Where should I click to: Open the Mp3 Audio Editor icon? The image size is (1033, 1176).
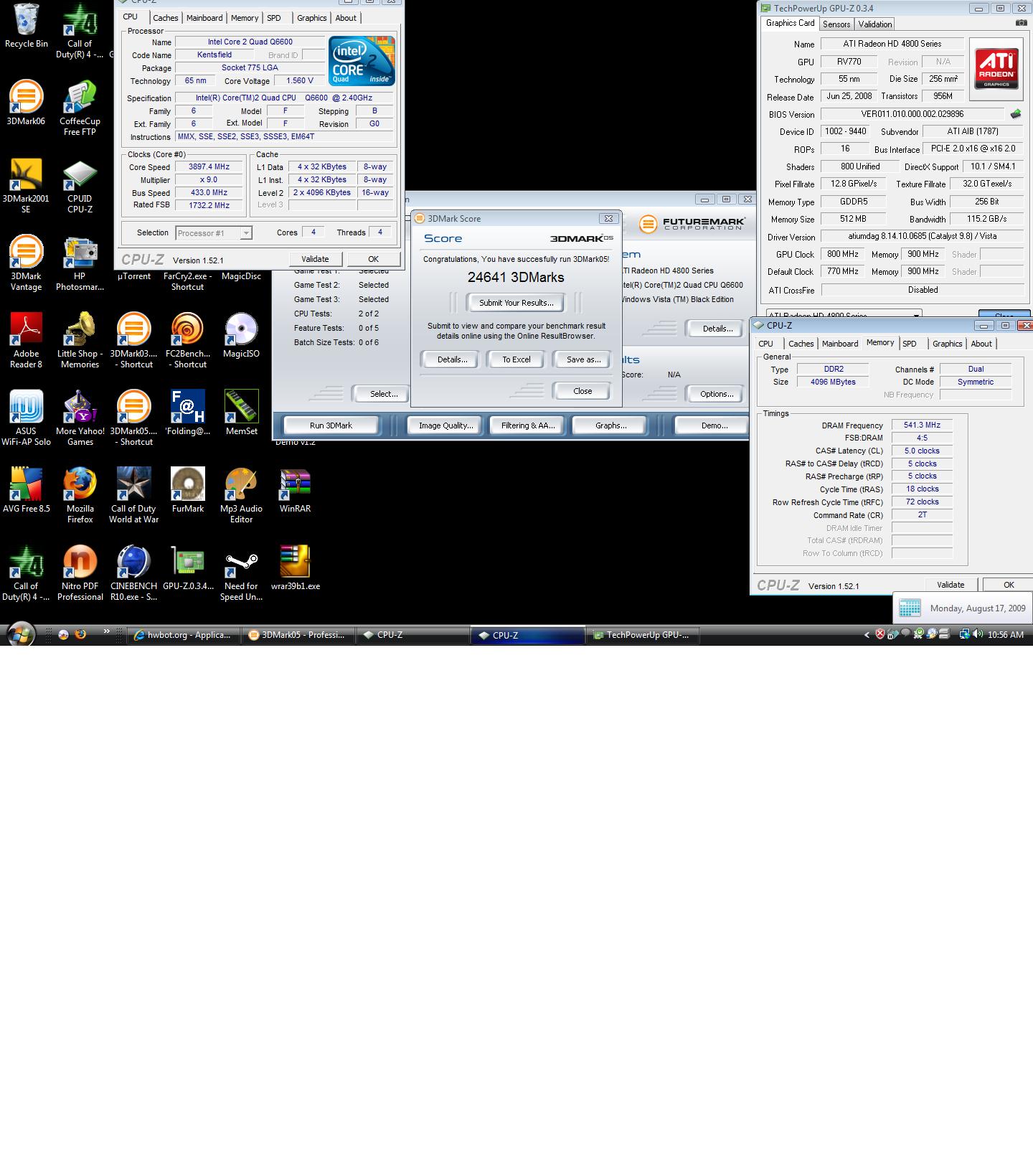click(x=241, y=495)
